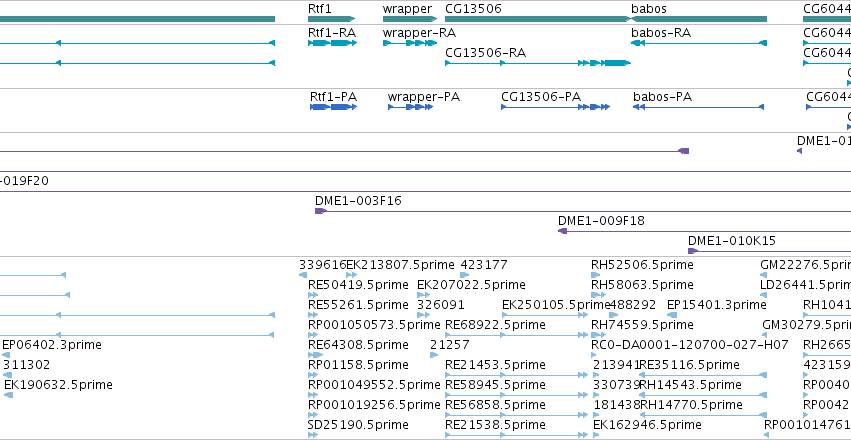Select the Rtf1-PA protein glyph
Screen dimensions: 851x440
(x=333, y=107)
